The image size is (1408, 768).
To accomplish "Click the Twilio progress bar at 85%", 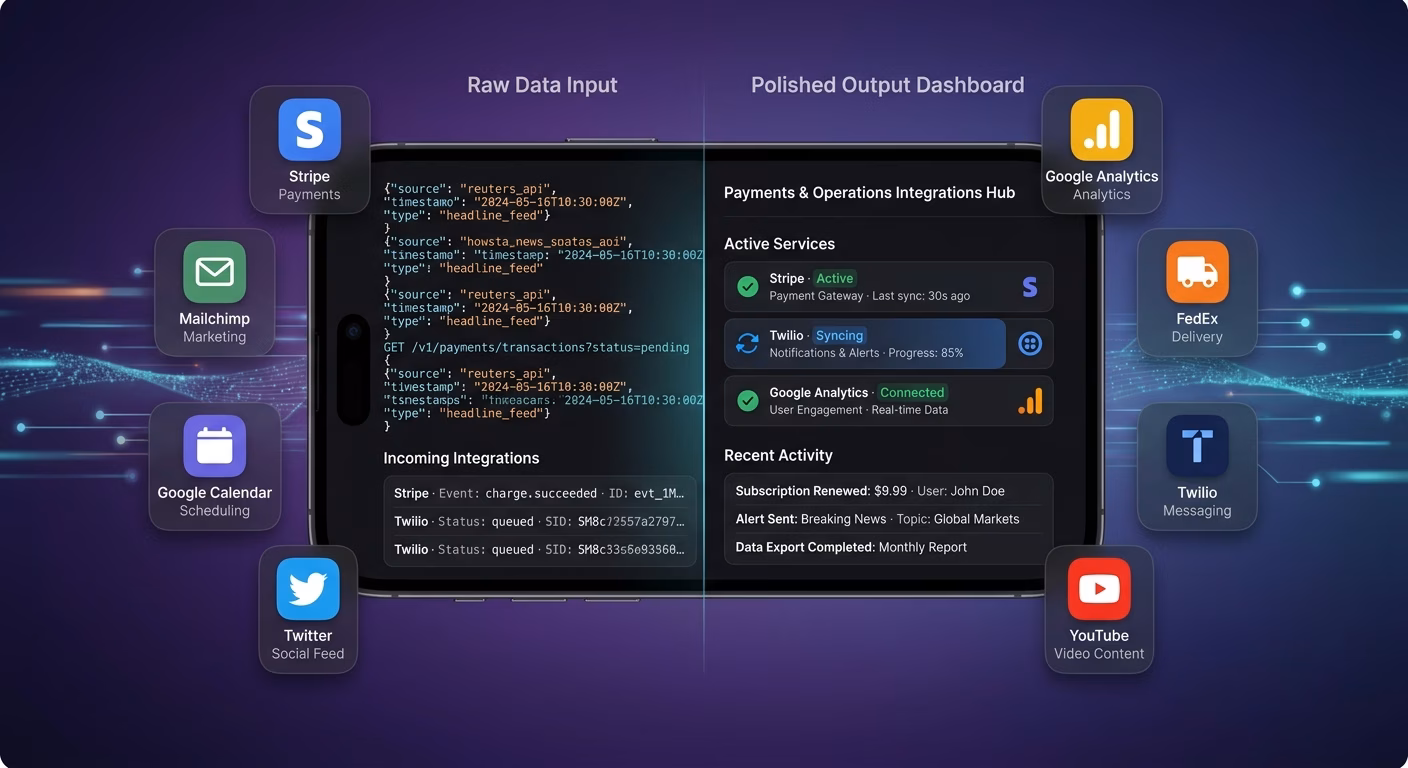I will coord(865,344).
